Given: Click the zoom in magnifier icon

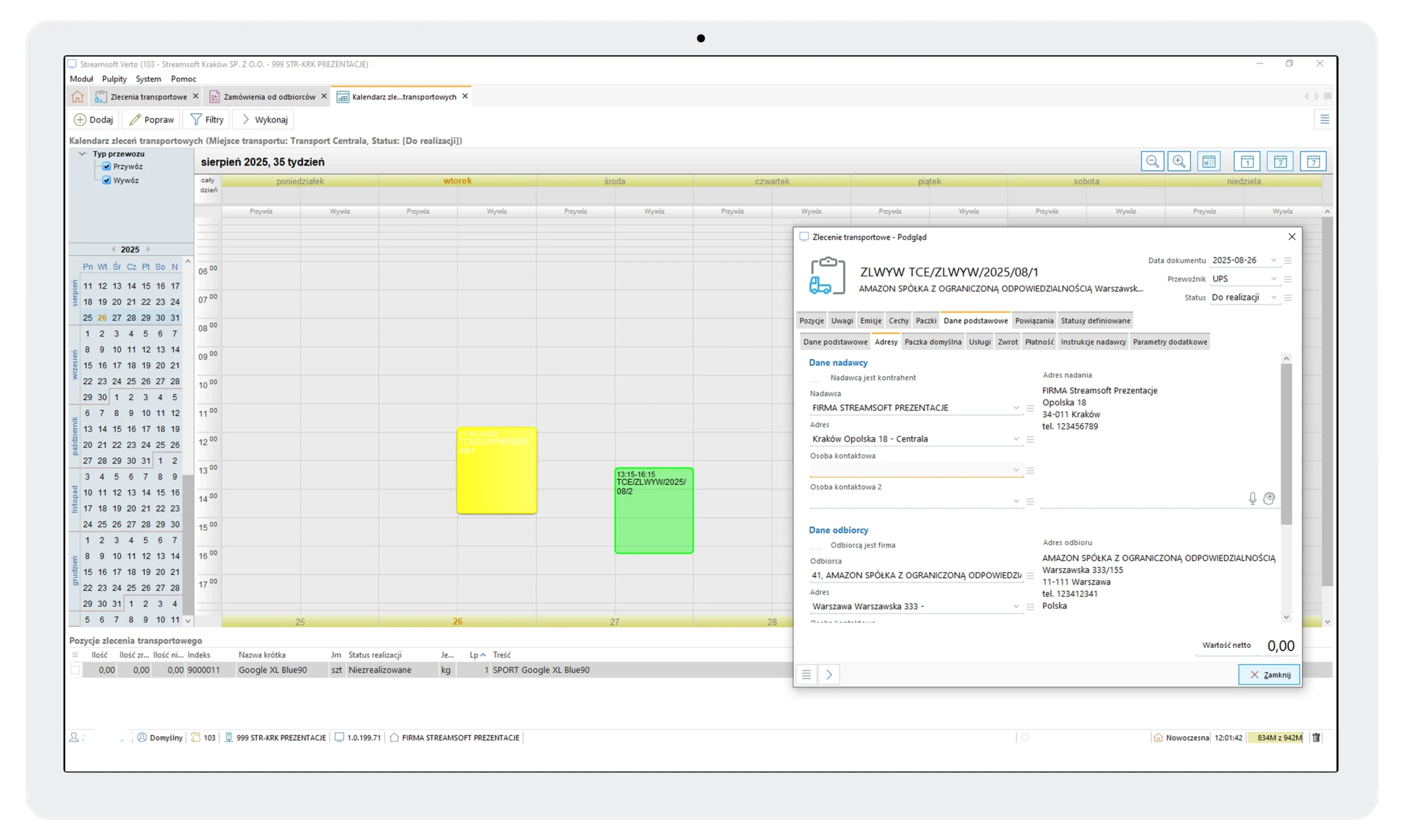Looking at the screenshot, I should click(x=1179, y=162).
